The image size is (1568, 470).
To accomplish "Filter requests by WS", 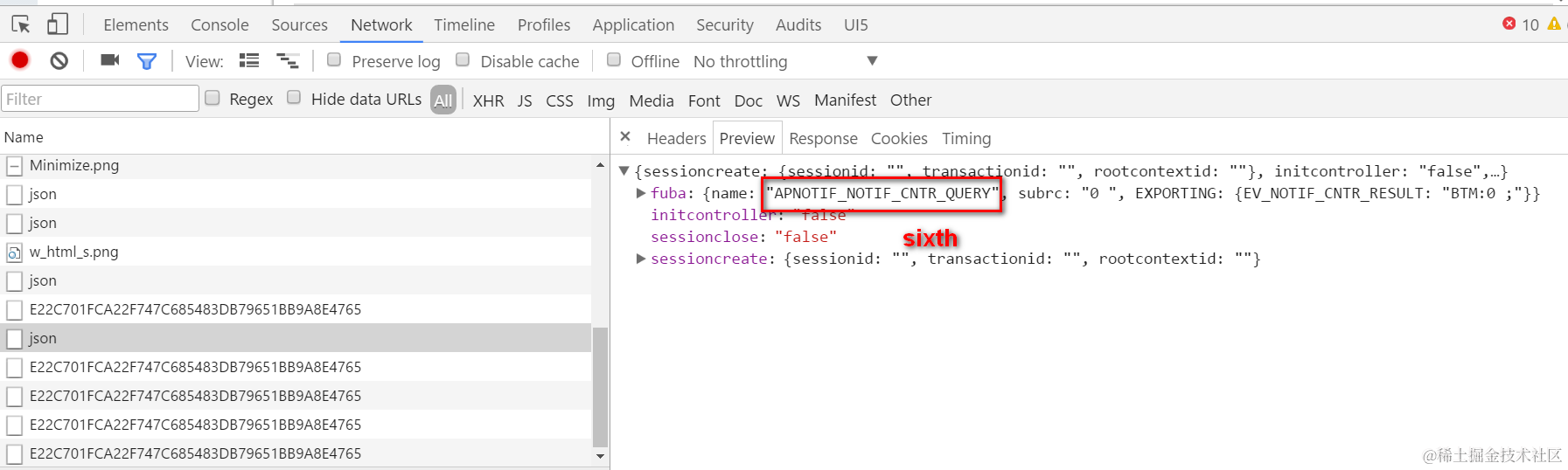I will tap(788, 100).
